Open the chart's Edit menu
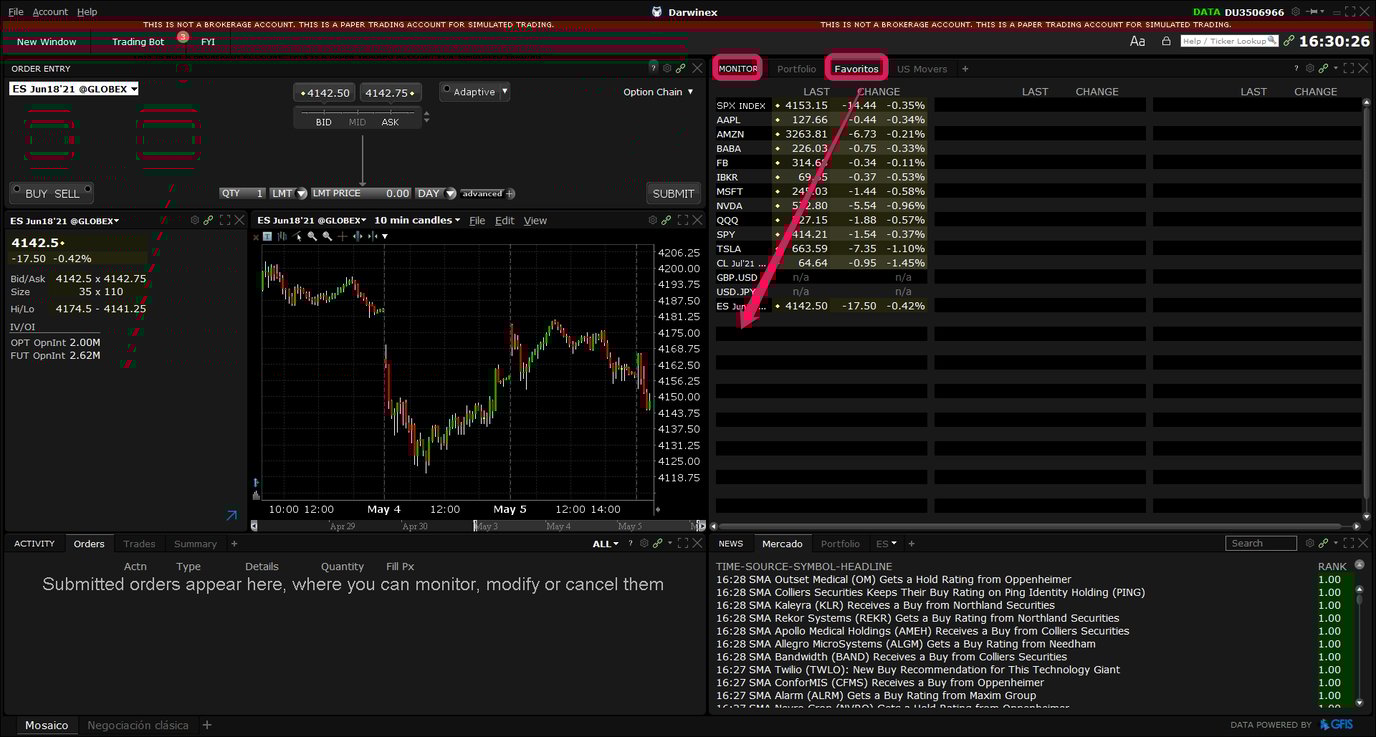This screenshot has height=737, width=1376. (x=505, y=220)
